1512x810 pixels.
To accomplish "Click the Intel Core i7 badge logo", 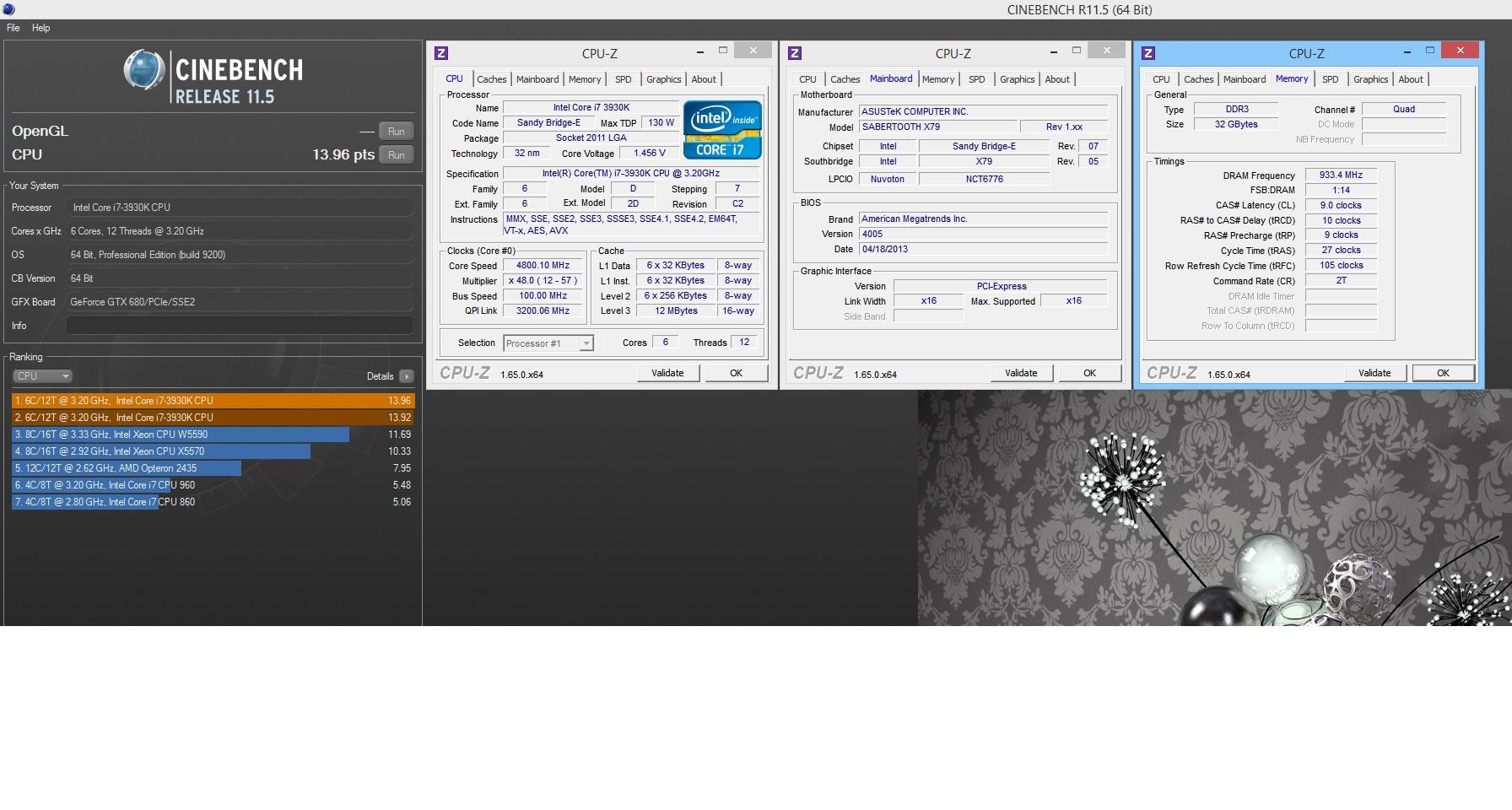I will 722,130.
